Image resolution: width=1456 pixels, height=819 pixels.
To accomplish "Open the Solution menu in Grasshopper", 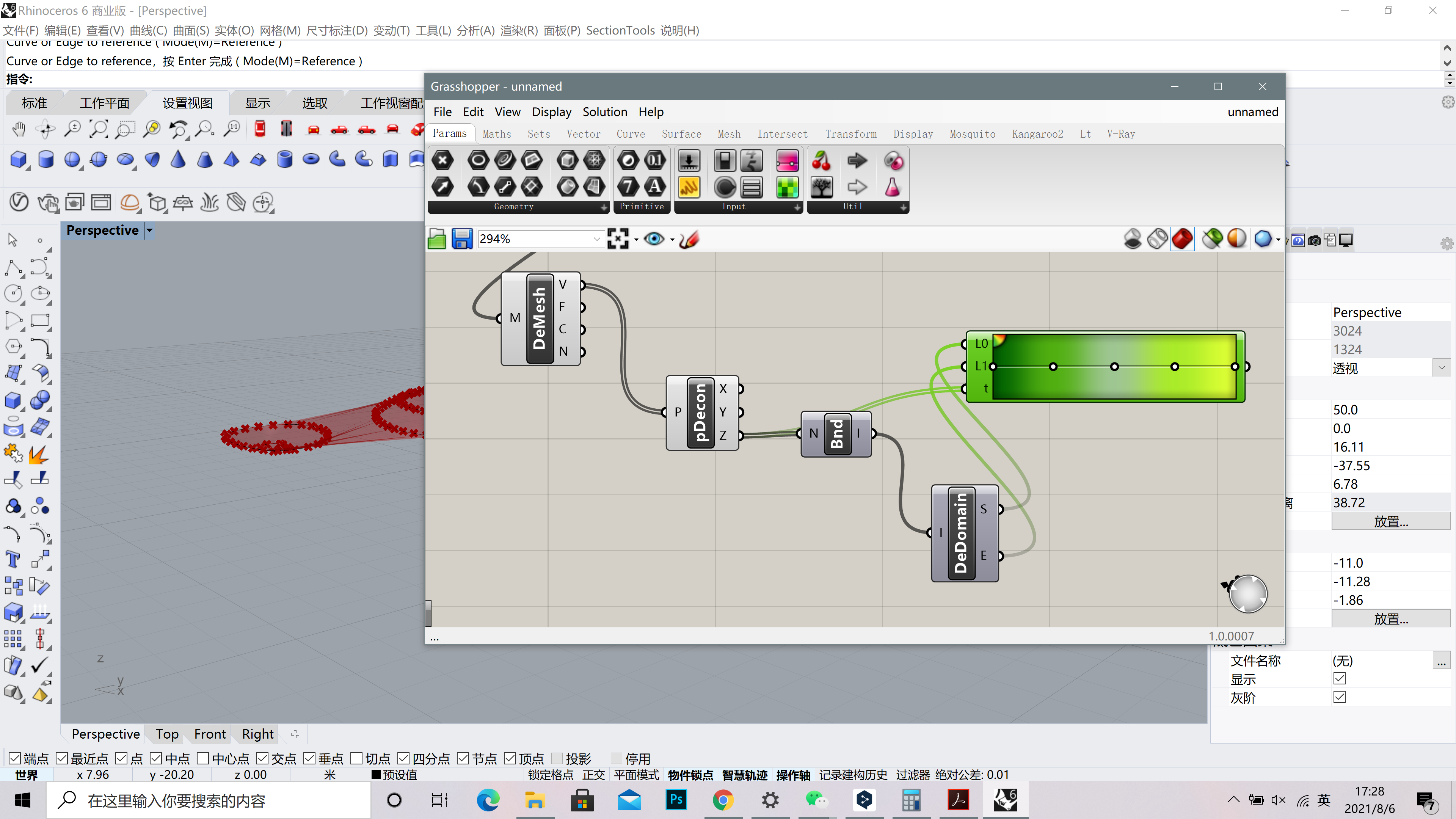I will [605, 112].
